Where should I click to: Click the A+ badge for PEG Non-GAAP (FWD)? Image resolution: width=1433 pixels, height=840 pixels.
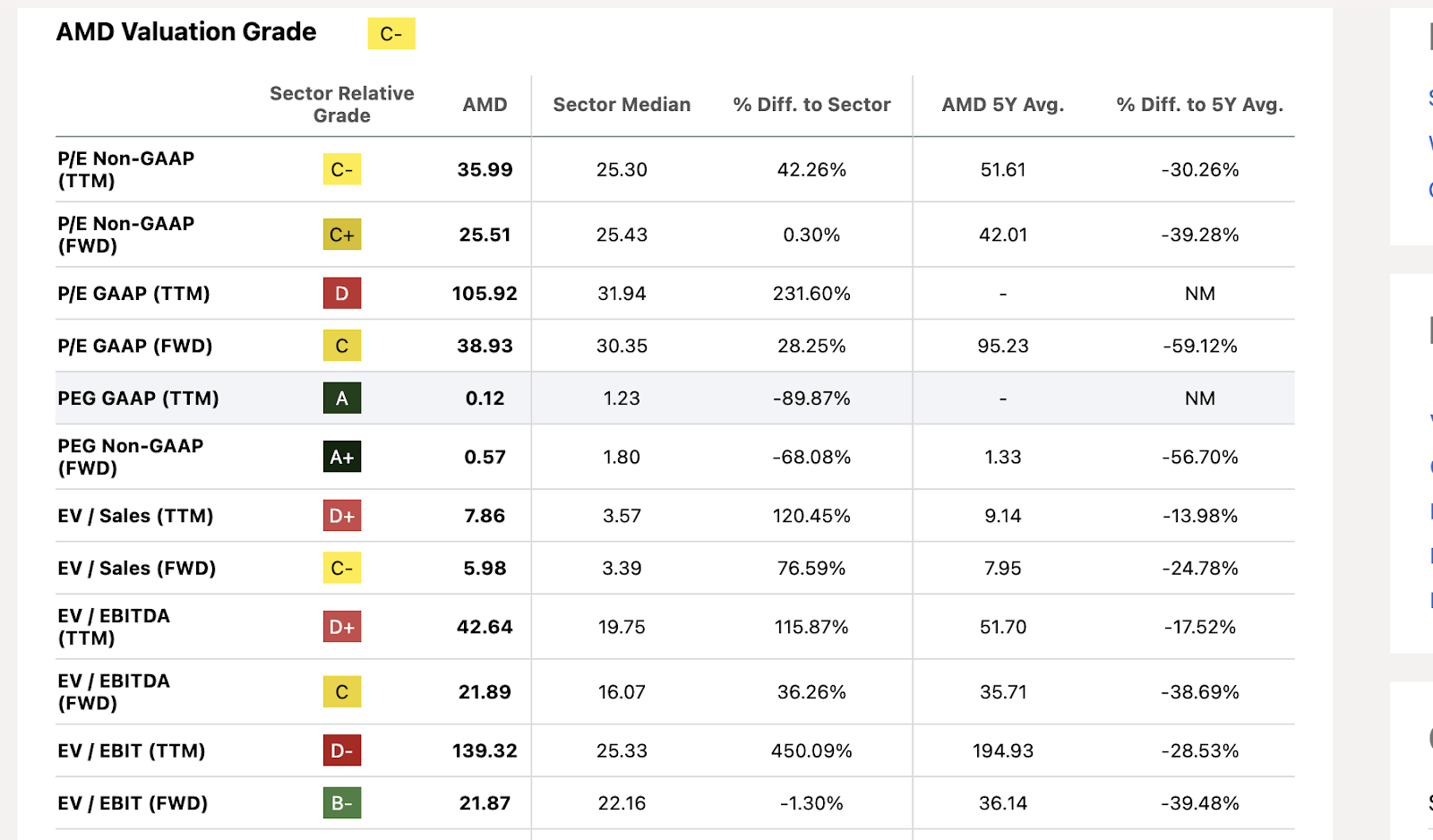tap(341, 457)
